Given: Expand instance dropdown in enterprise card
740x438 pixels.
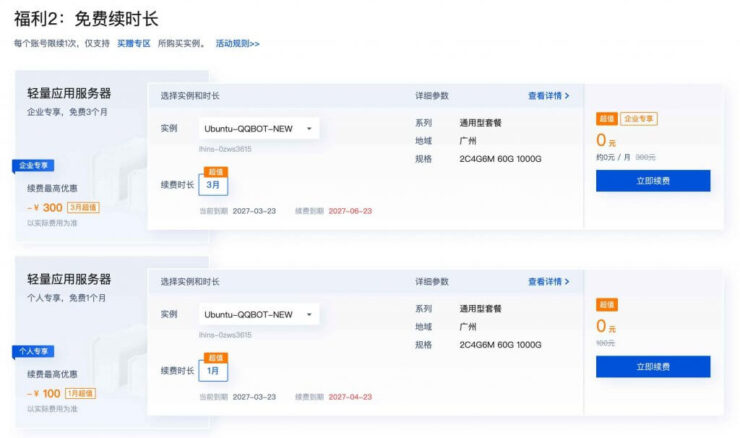Looking at the screenshot, I should 259,128.
